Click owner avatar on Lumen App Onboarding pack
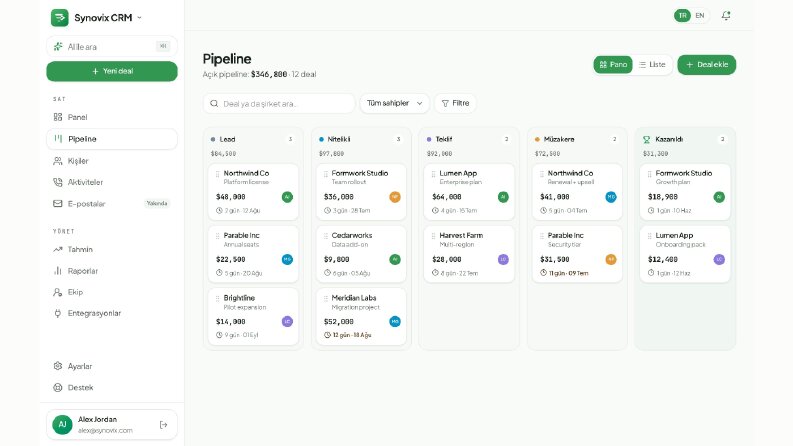The width and height of the screenshot is (793, 446). pyautogui.click(x=719, y=259)
